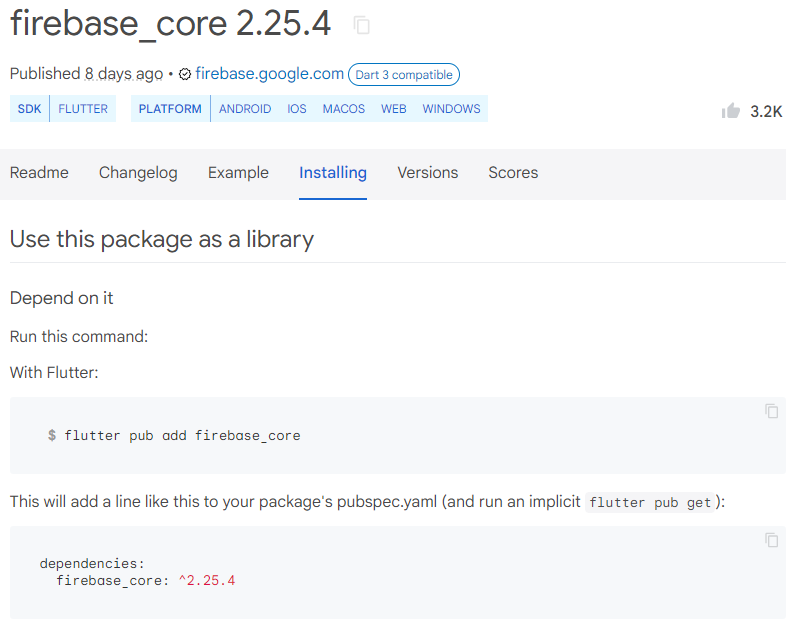Copy package name icon beside firebase_core 2.25.4

[362, 25]
